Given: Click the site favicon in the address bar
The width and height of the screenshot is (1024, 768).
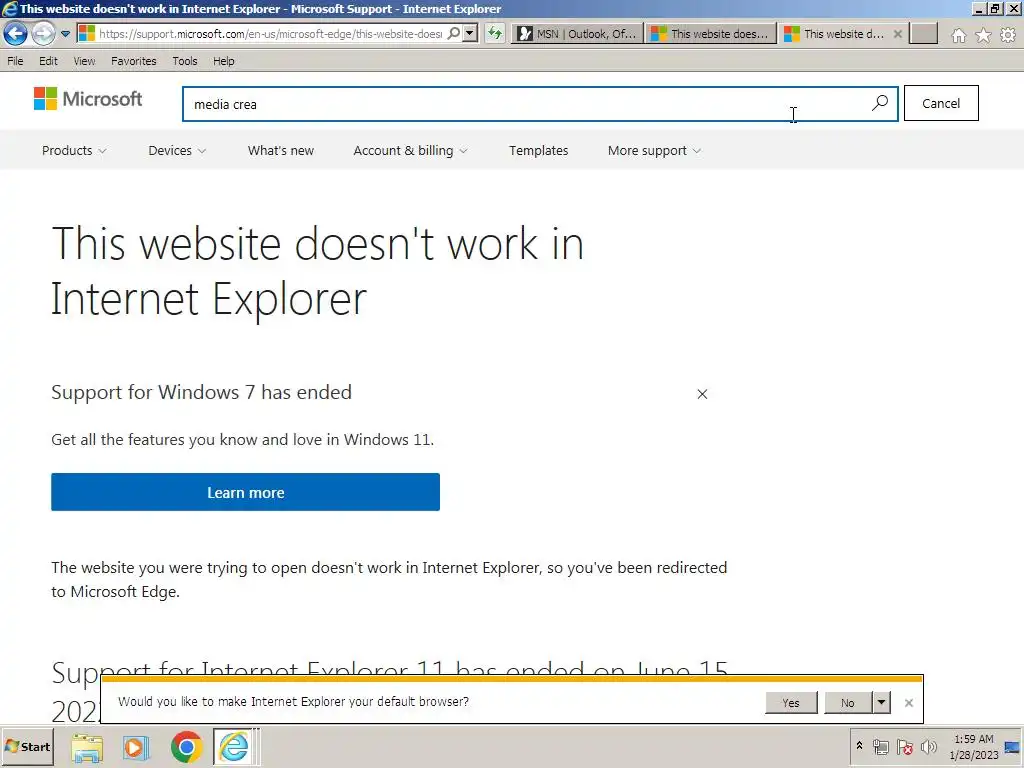Looking at the screenshot, I should (87, 33).
